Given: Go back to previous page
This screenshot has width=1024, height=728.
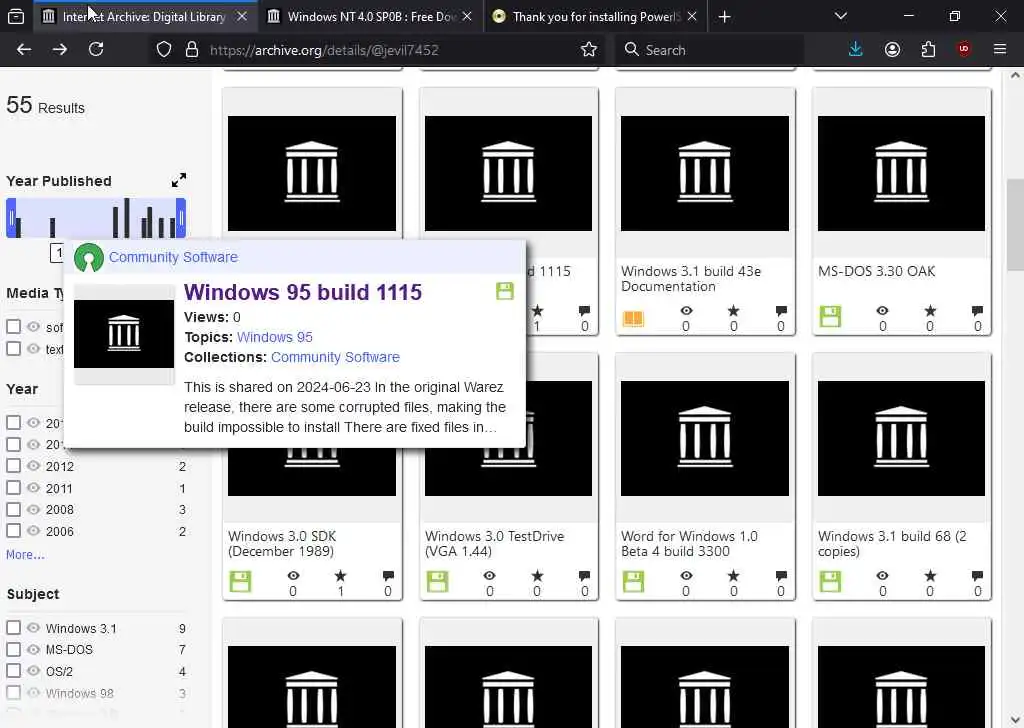Looking at the screenshot, I should click(24, 50).
